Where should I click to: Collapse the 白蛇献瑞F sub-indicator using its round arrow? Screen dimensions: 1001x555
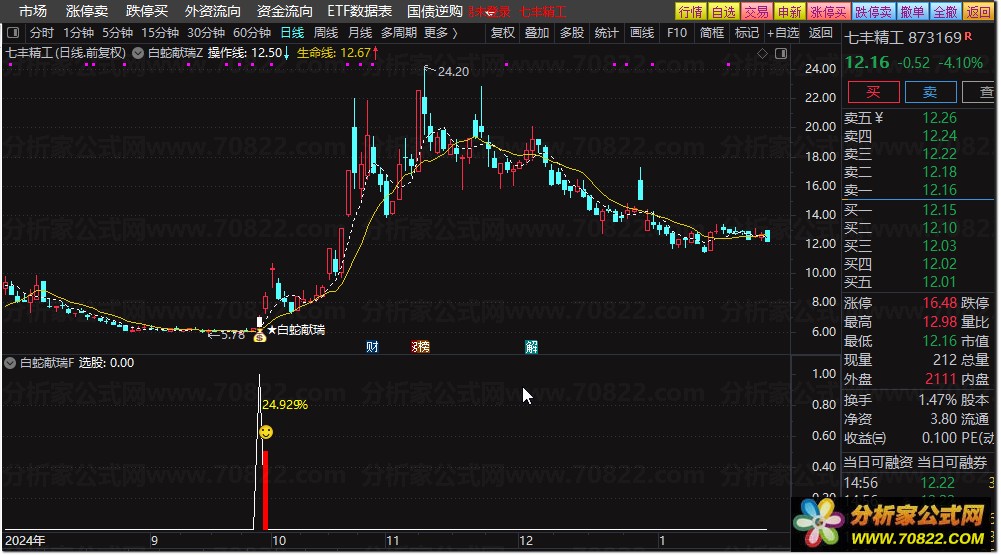[x=10, y=363]
